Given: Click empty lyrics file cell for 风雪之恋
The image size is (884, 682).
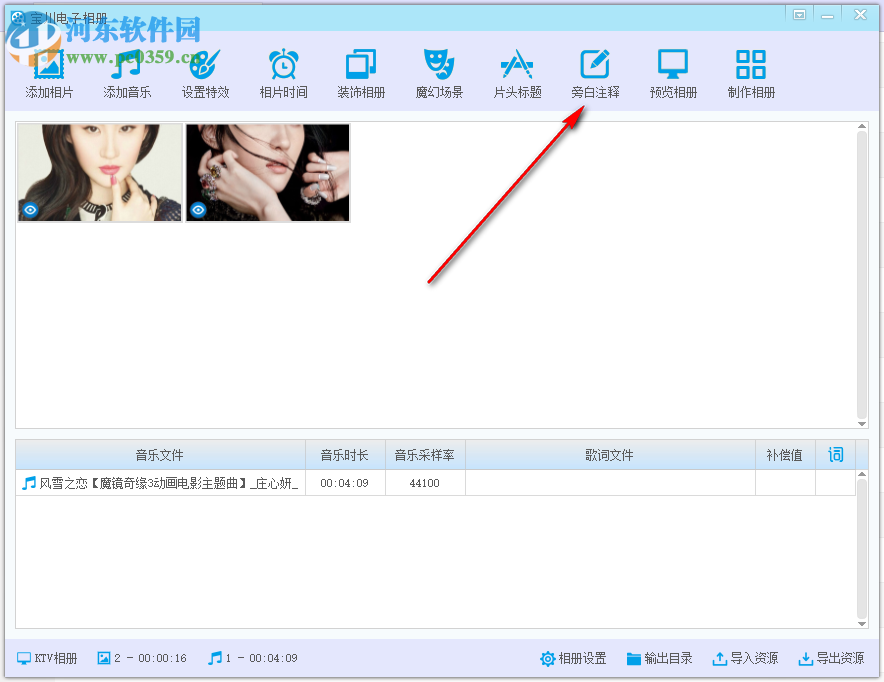Looking at the screenshot, I should (x=610, y=483).
